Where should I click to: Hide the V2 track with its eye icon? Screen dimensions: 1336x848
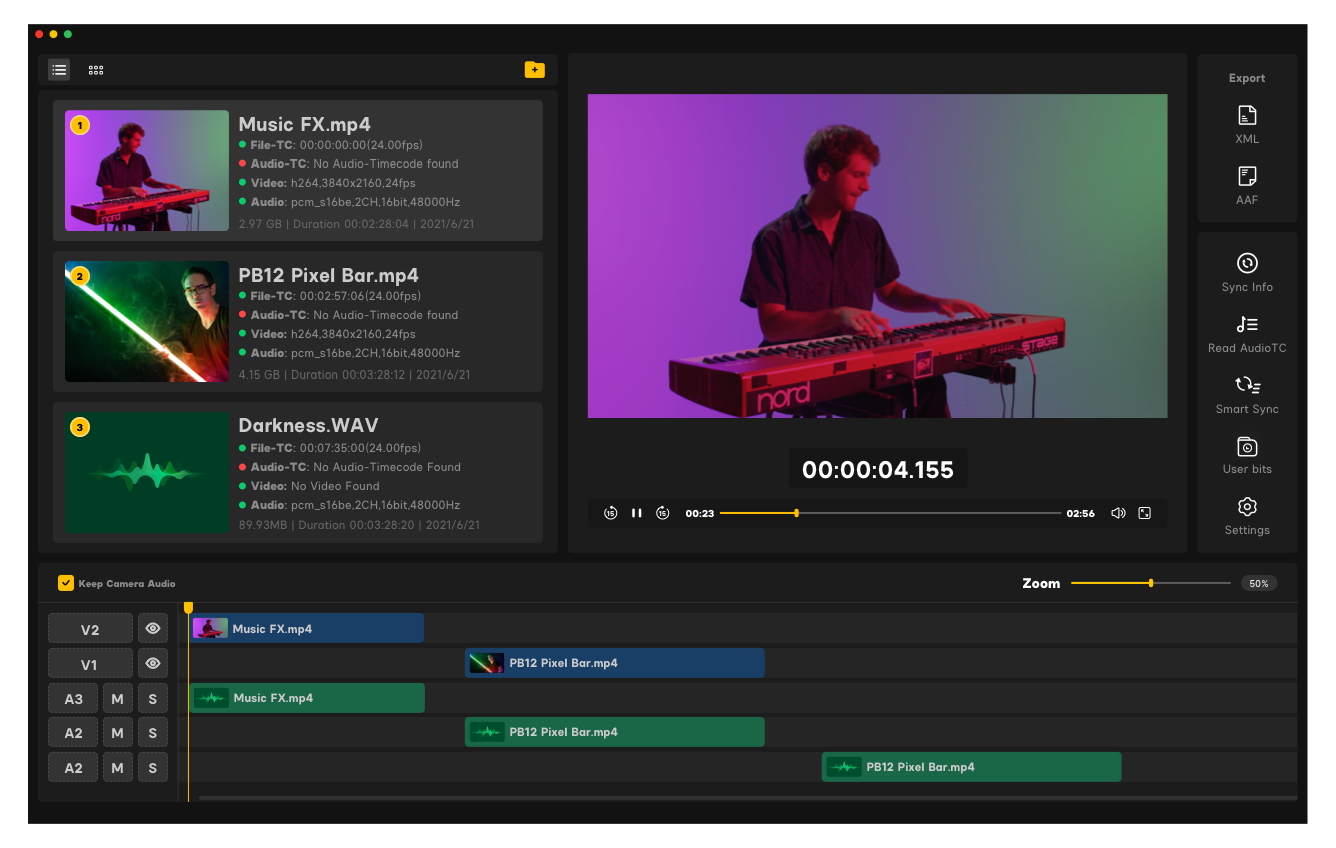click(x=153, y=629)
